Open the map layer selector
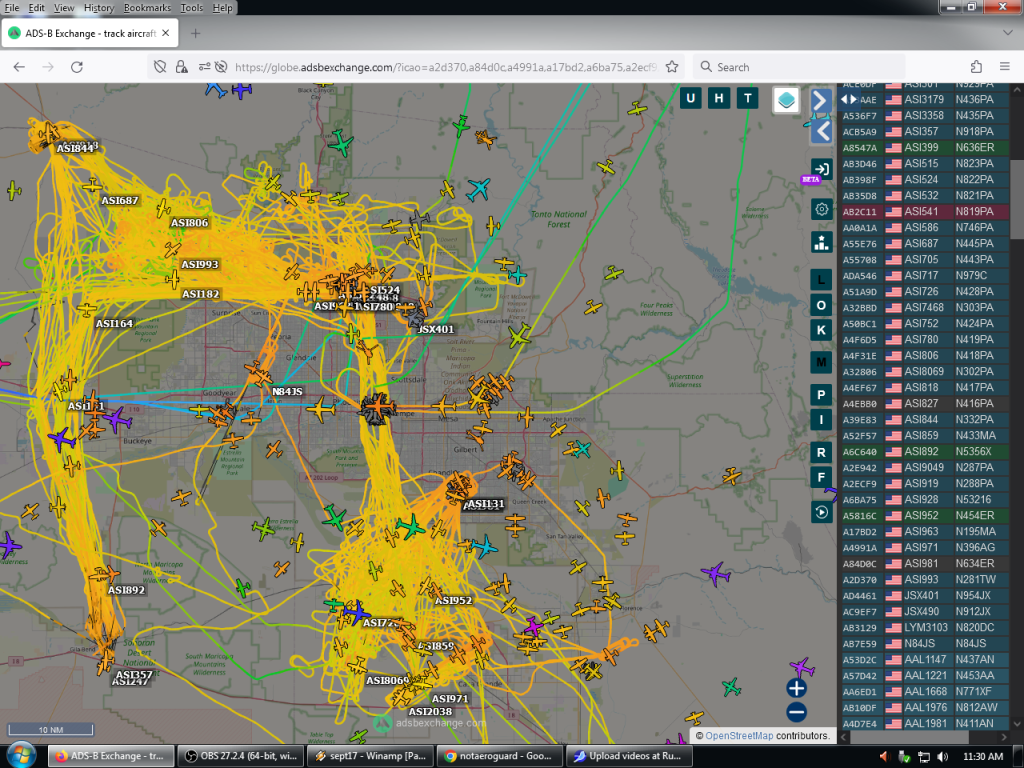Viewport: 1024px width, 768px height. click(786, 100)
